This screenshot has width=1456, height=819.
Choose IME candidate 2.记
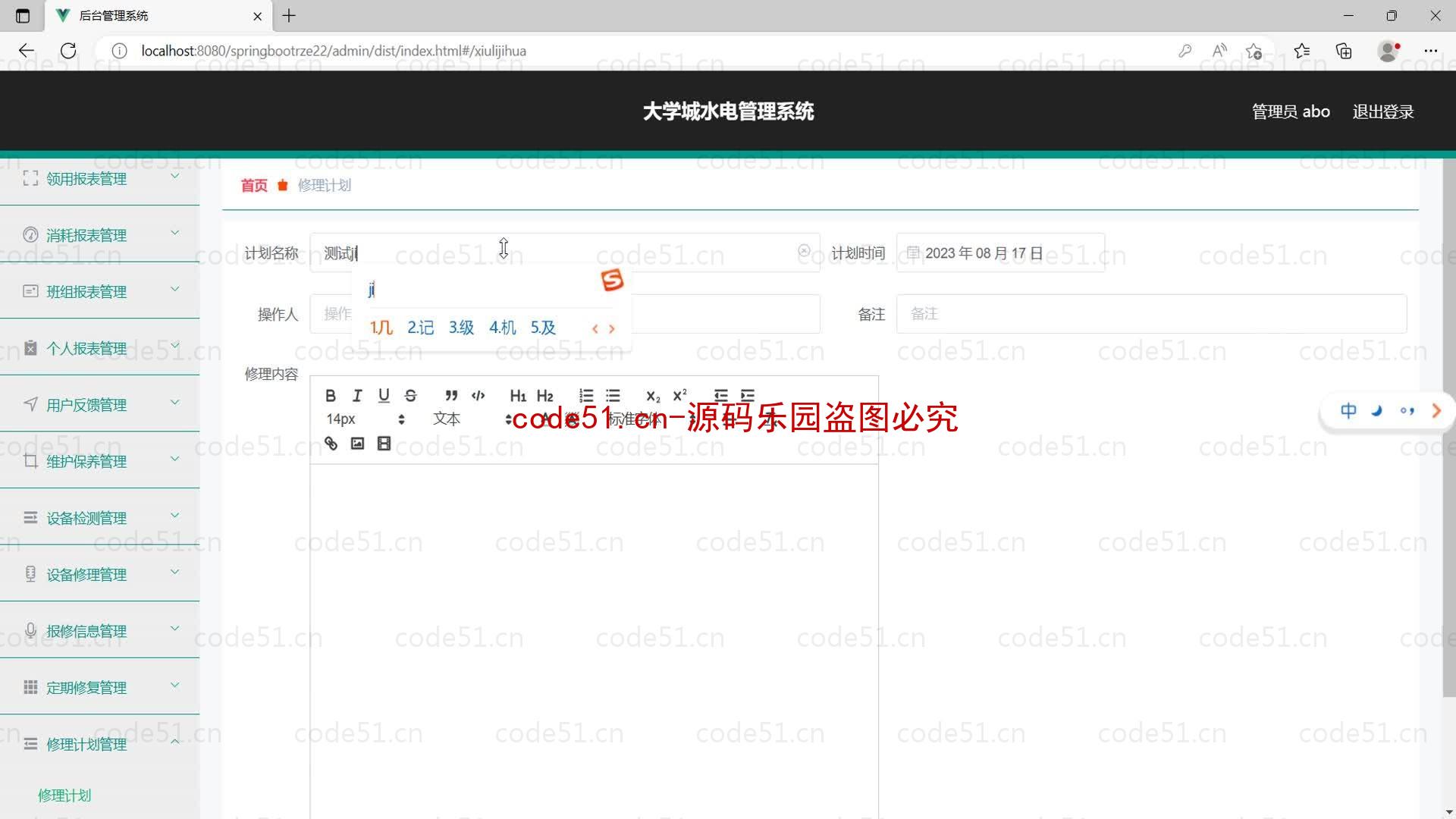coord(421,328)
